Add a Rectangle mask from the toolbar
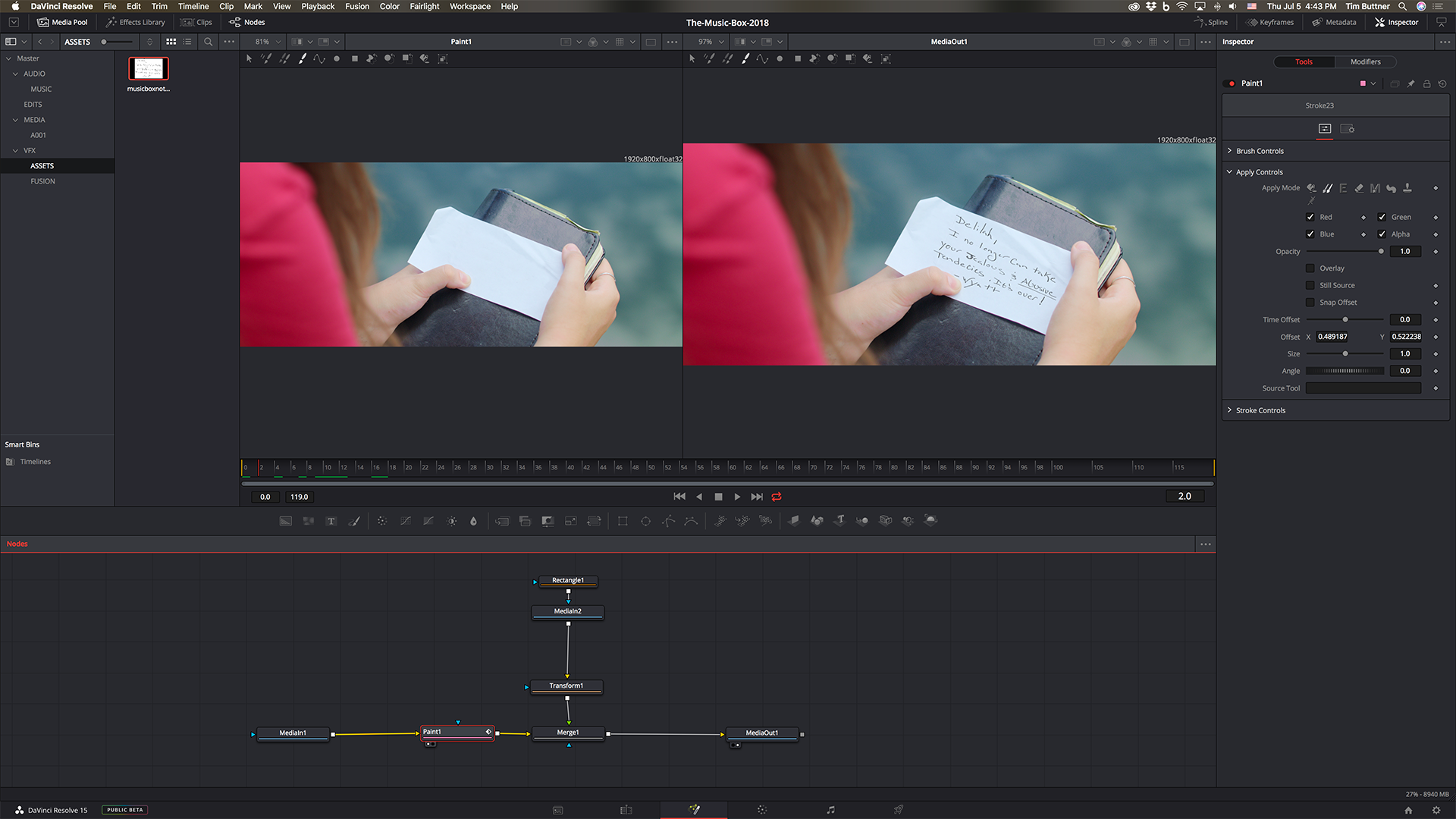The height and width of the screenshot is (819, 1456). click(623, 521)
